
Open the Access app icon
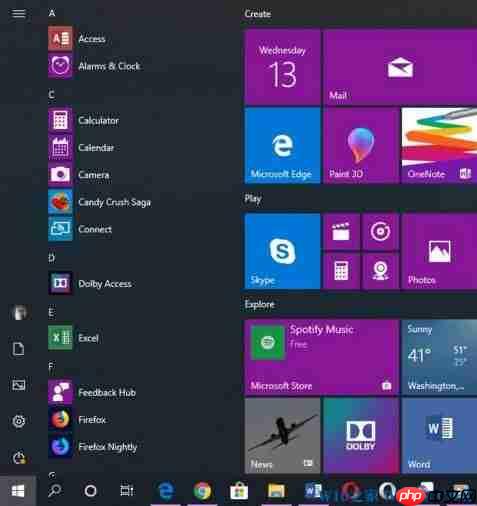60,39
